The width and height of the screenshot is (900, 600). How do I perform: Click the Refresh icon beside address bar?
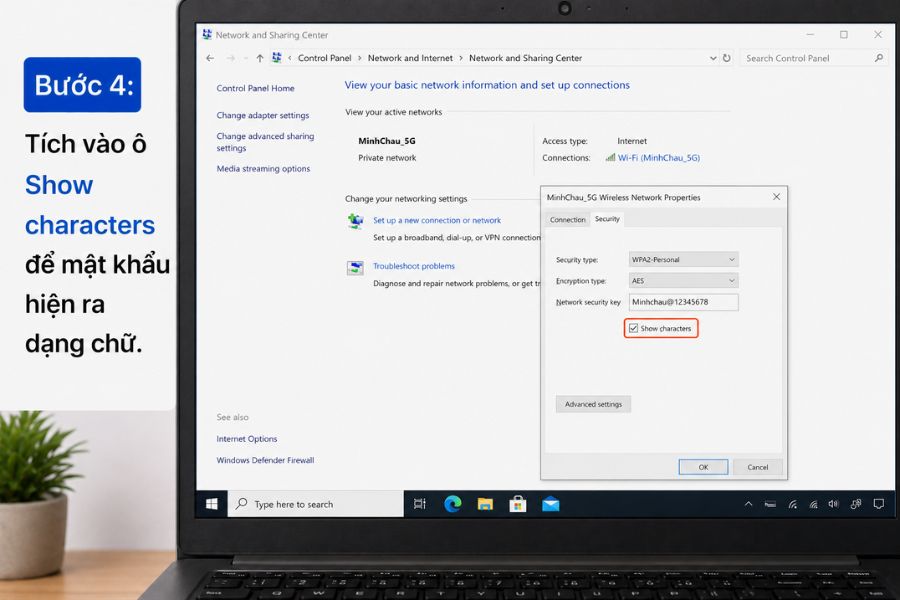[727, 58]
